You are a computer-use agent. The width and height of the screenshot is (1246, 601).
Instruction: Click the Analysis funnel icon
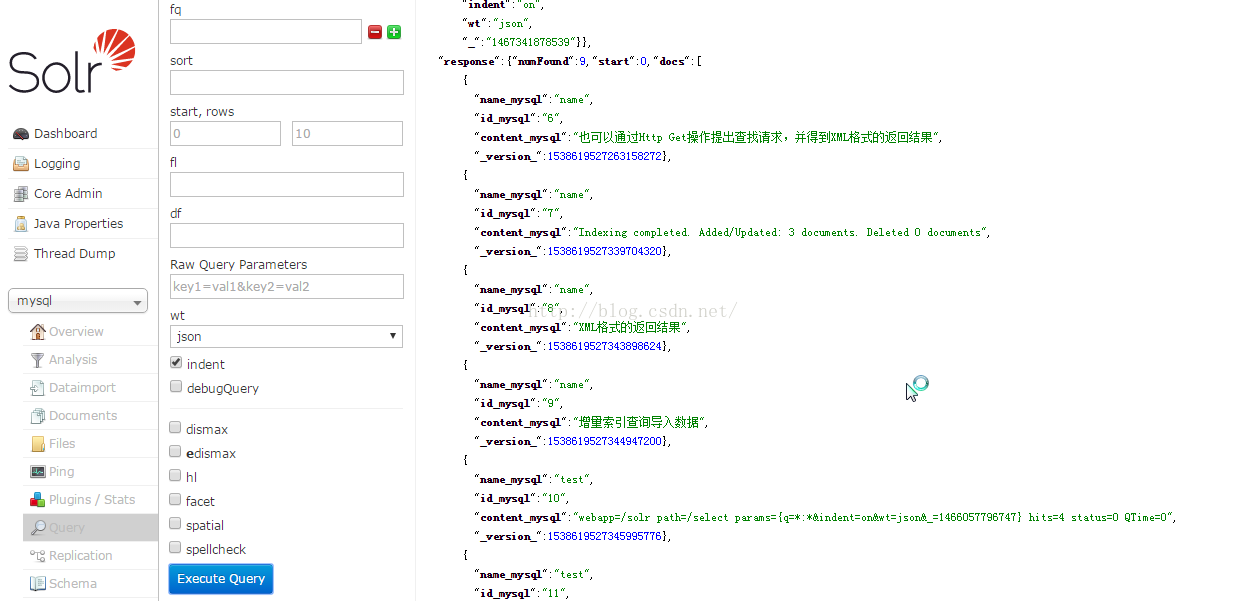coord(38,360)
